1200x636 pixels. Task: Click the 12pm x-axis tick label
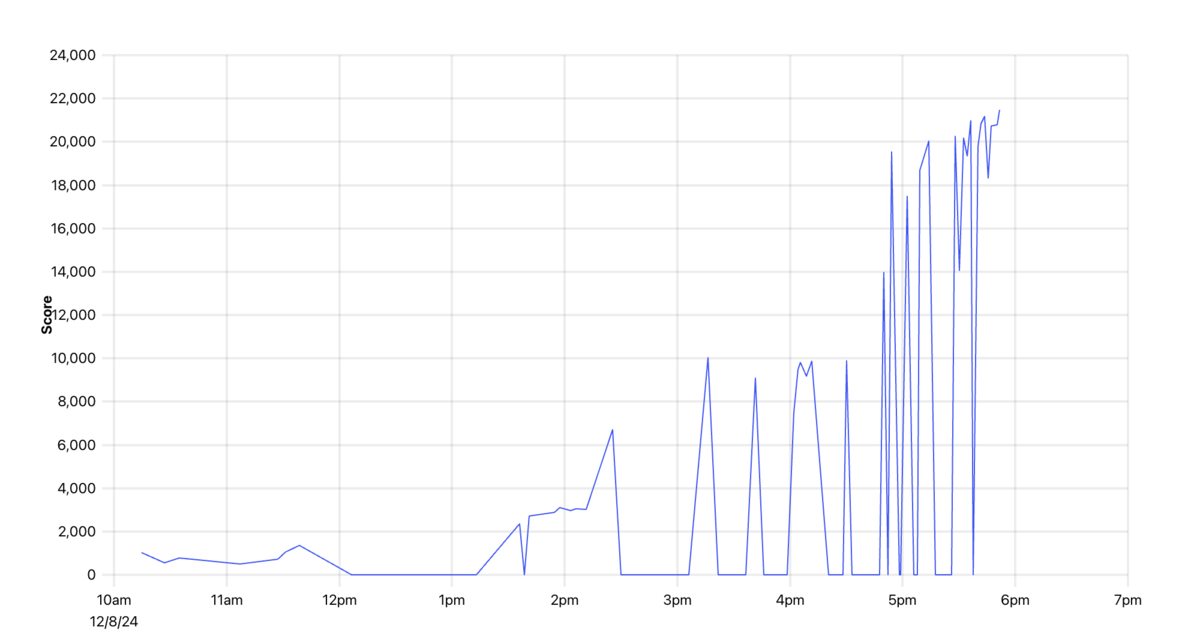(x=339, y=600)
